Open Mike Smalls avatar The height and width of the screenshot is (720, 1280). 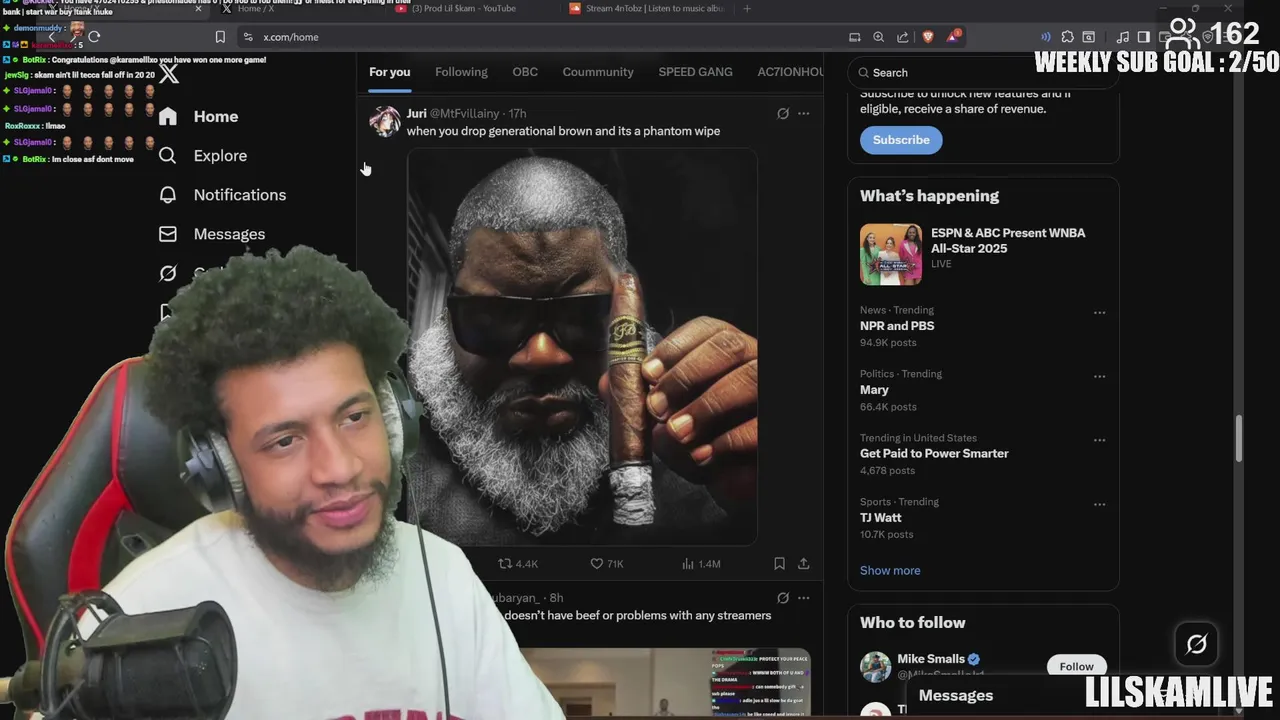876,667
